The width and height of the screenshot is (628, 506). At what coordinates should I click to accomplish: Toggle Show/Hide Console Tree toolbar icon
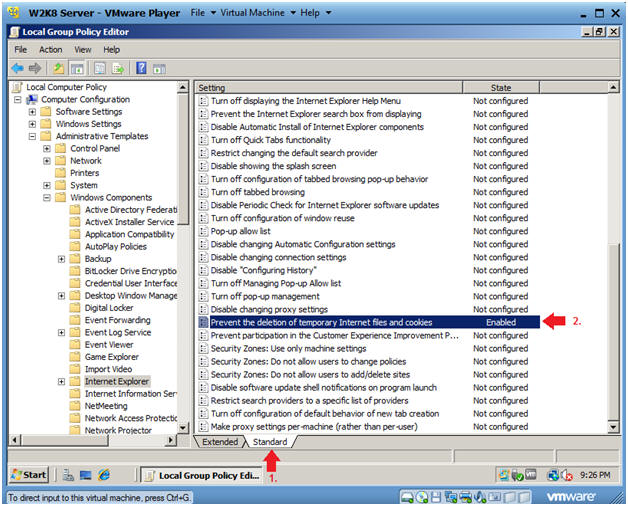tap(77, 69)
